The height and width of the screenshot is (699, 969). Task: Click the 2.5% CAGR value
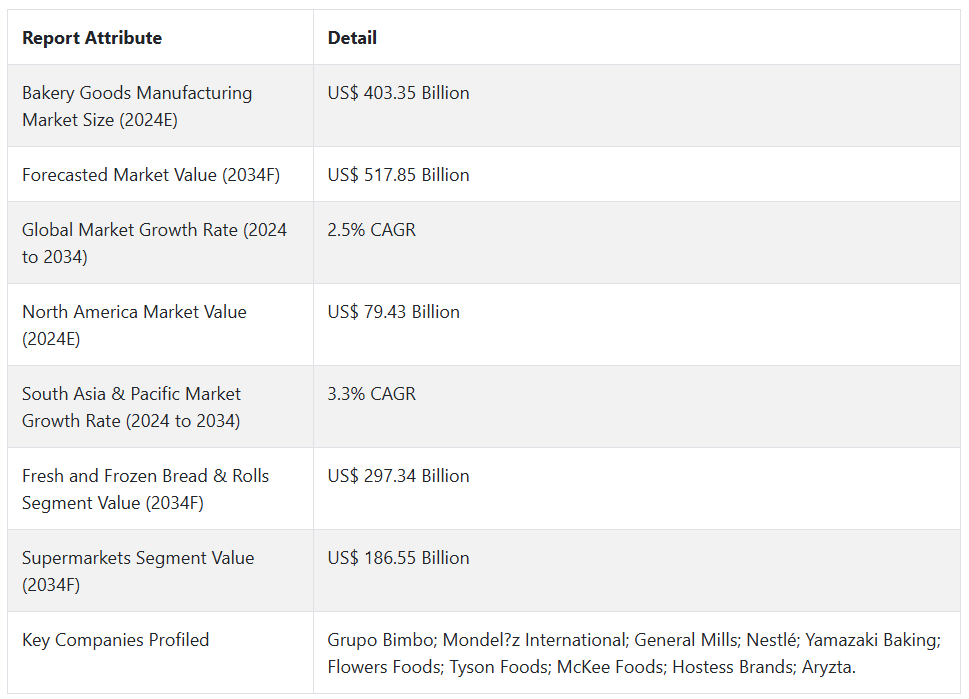click(371, 230)
